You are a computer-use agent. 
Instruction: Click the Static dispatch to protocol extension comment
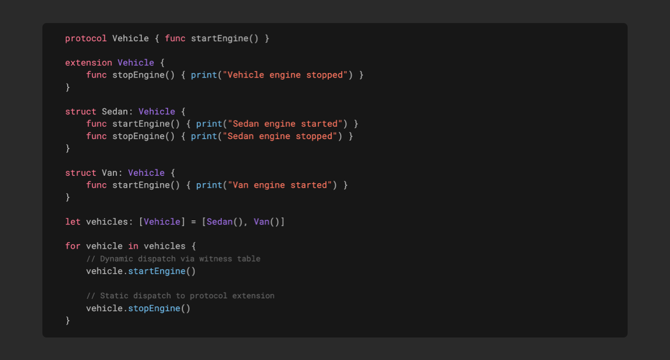[180, 296]
